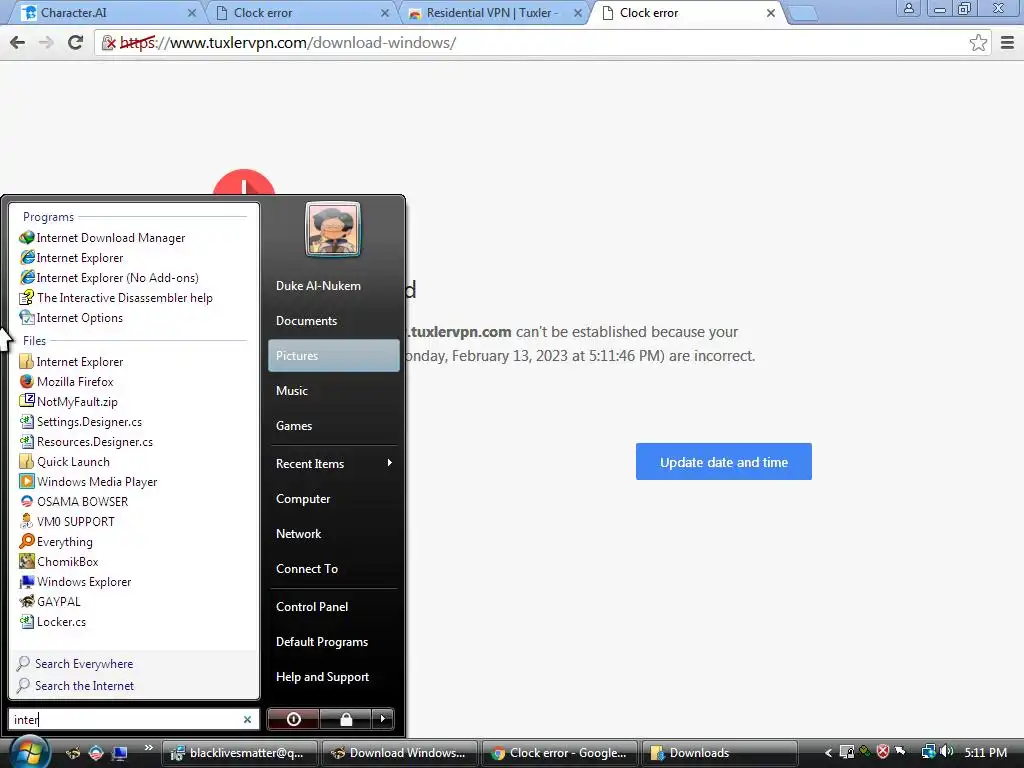Reload the current page

pos(76,42)
